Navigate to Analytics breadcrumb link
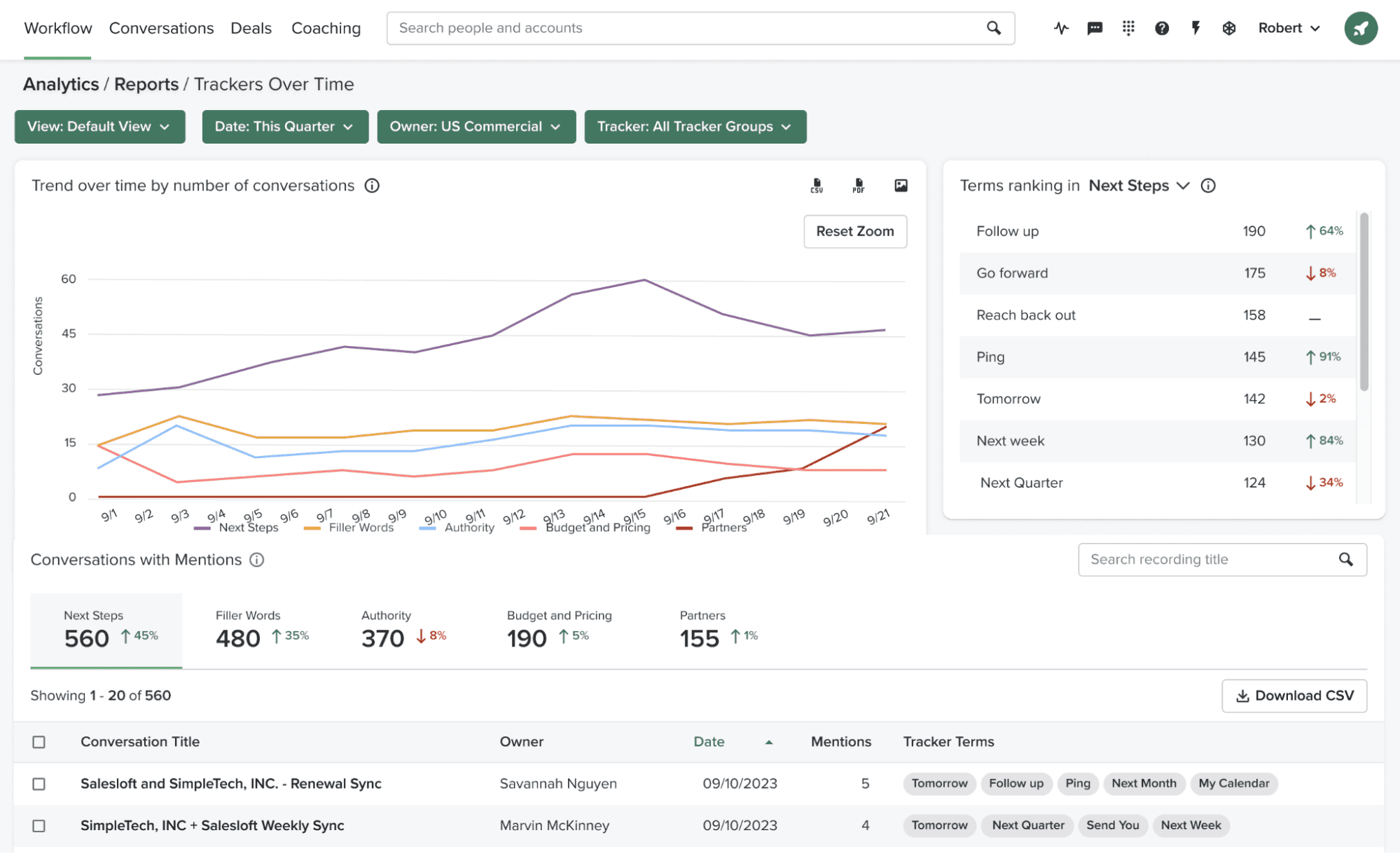 click(x=61, y=84)
